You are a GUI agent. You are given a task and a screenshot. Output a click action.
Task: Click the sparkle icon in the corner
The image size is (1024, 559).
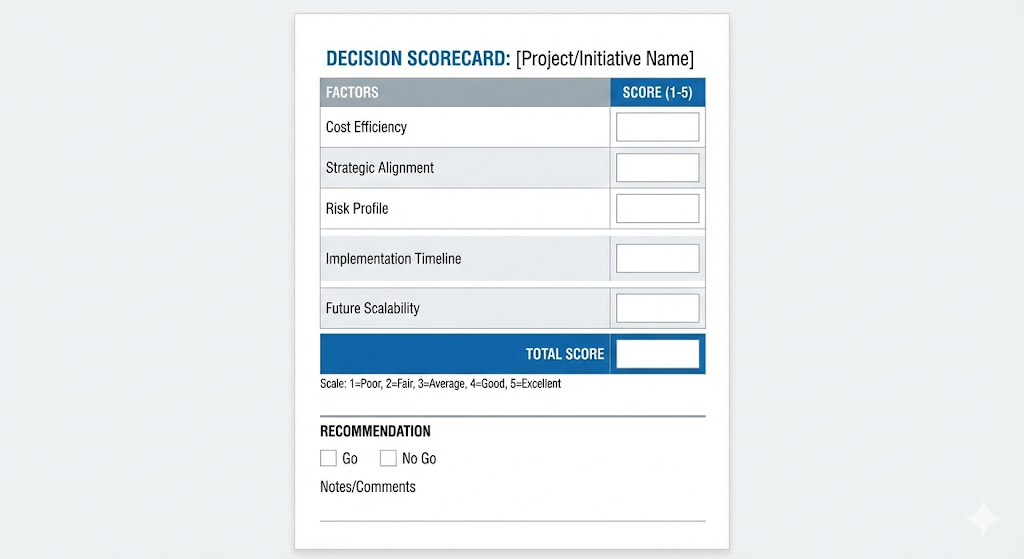pos(982,519)
